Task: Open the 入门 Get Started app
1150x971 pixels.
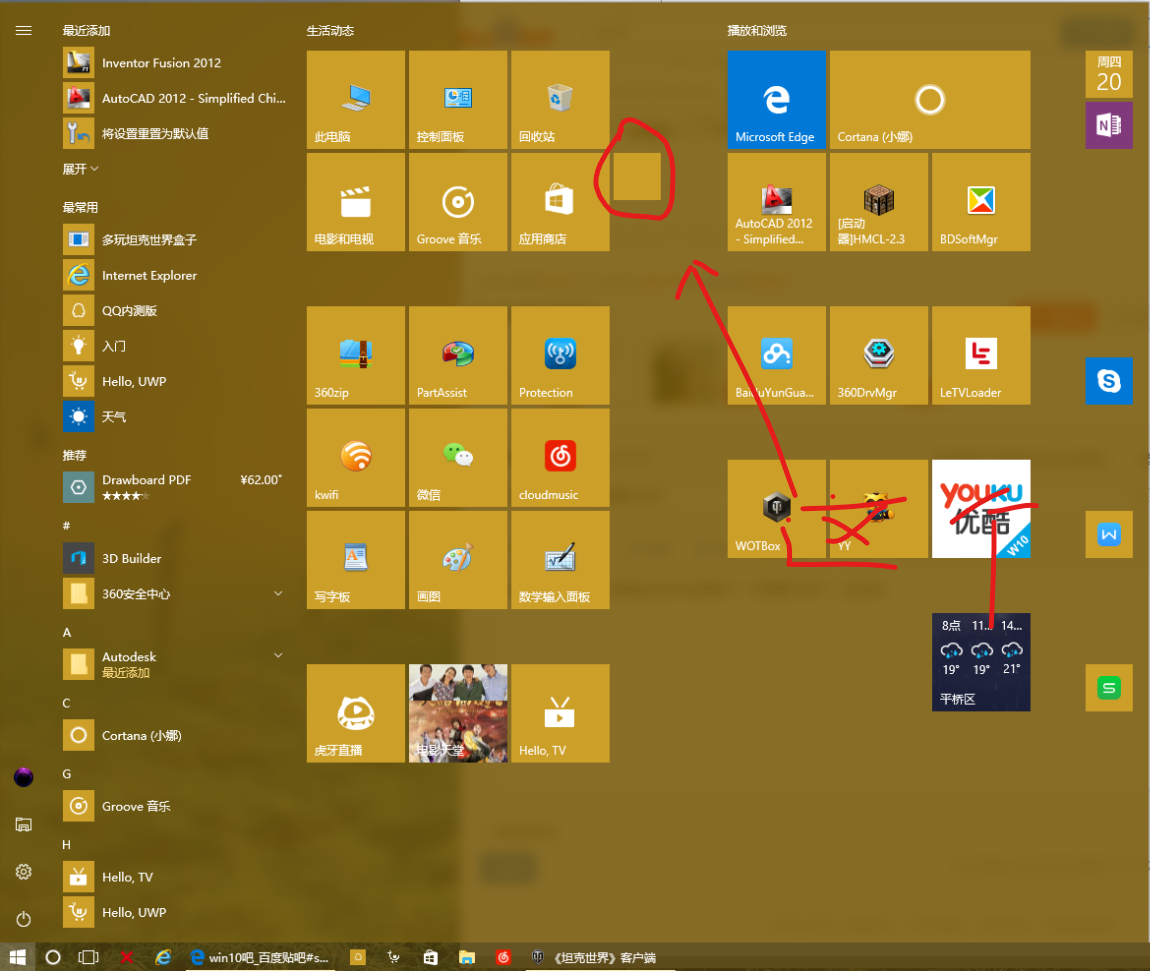Action: pyautogui.click(x=175, y=345)
